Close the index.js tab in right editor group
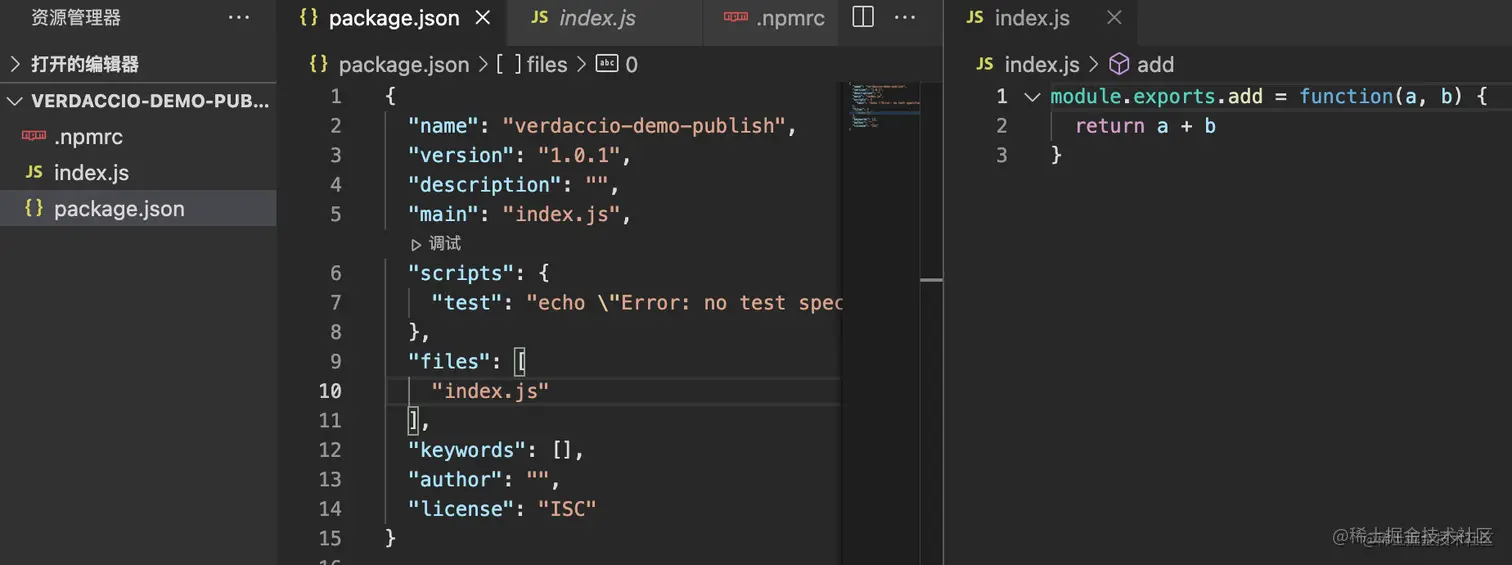Viewport: 1512px width, 565px height. click(1114, 18)
